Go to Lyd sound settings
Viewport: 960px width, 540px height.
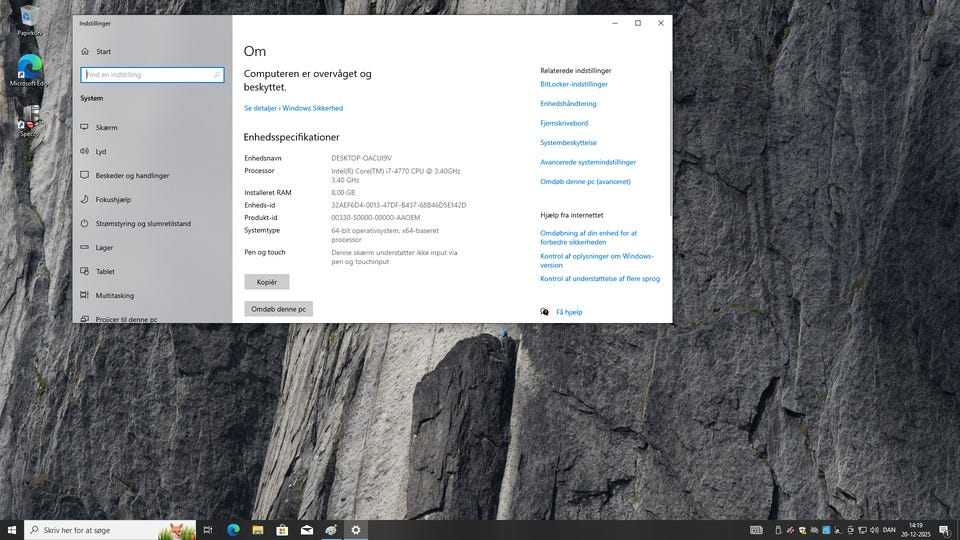pos(101,152)
